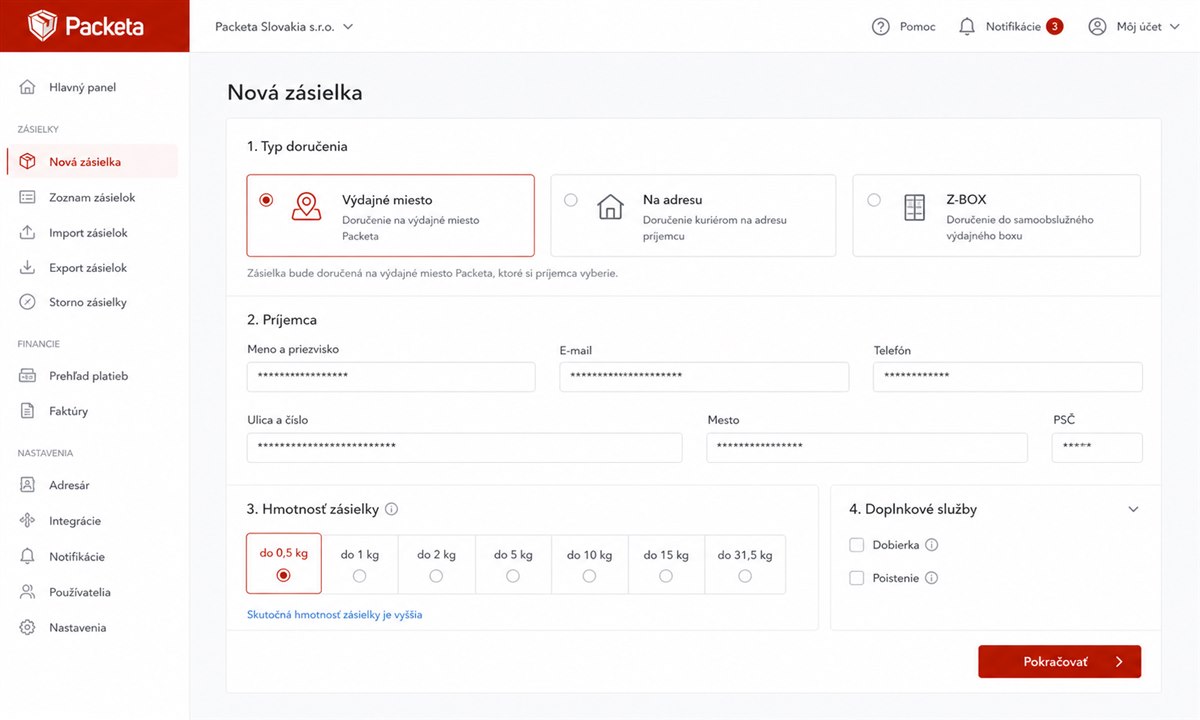The width and height of the screenshot is (1200, 720).
Task: Open Packeta Slovakia s.r.o. company dropdown
Action: coord(285,27)
